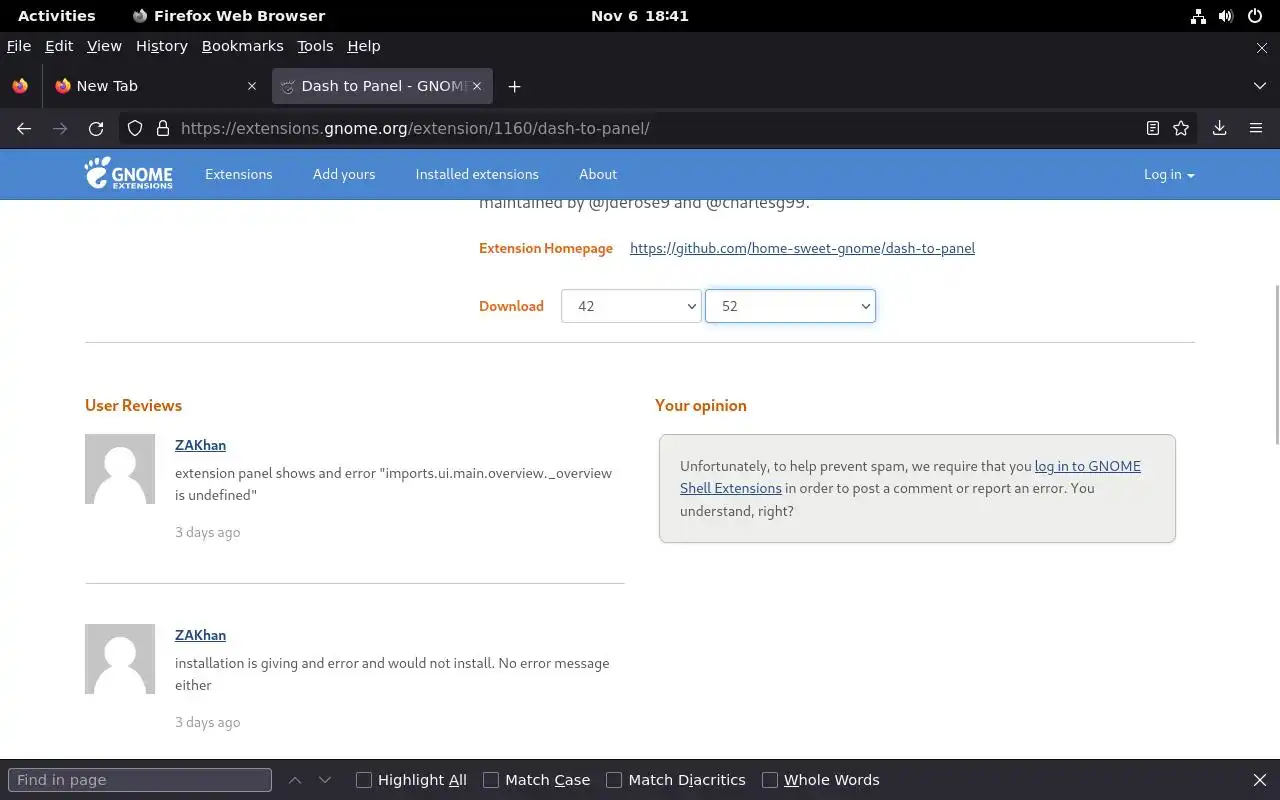Open ZAKhan profile link on the installation error review

(201, 635)
